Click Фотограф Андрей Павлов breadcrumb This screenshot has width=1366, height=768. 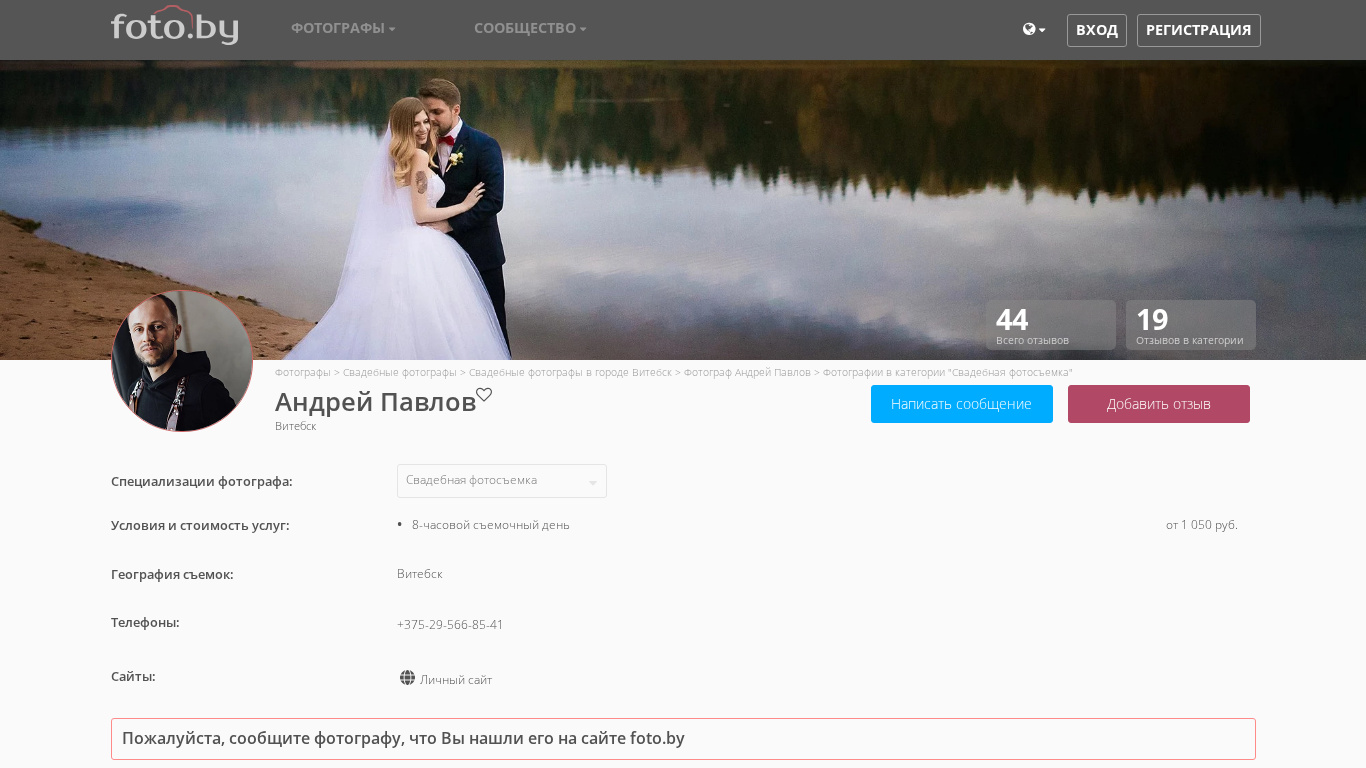click(x=747, y=372)
